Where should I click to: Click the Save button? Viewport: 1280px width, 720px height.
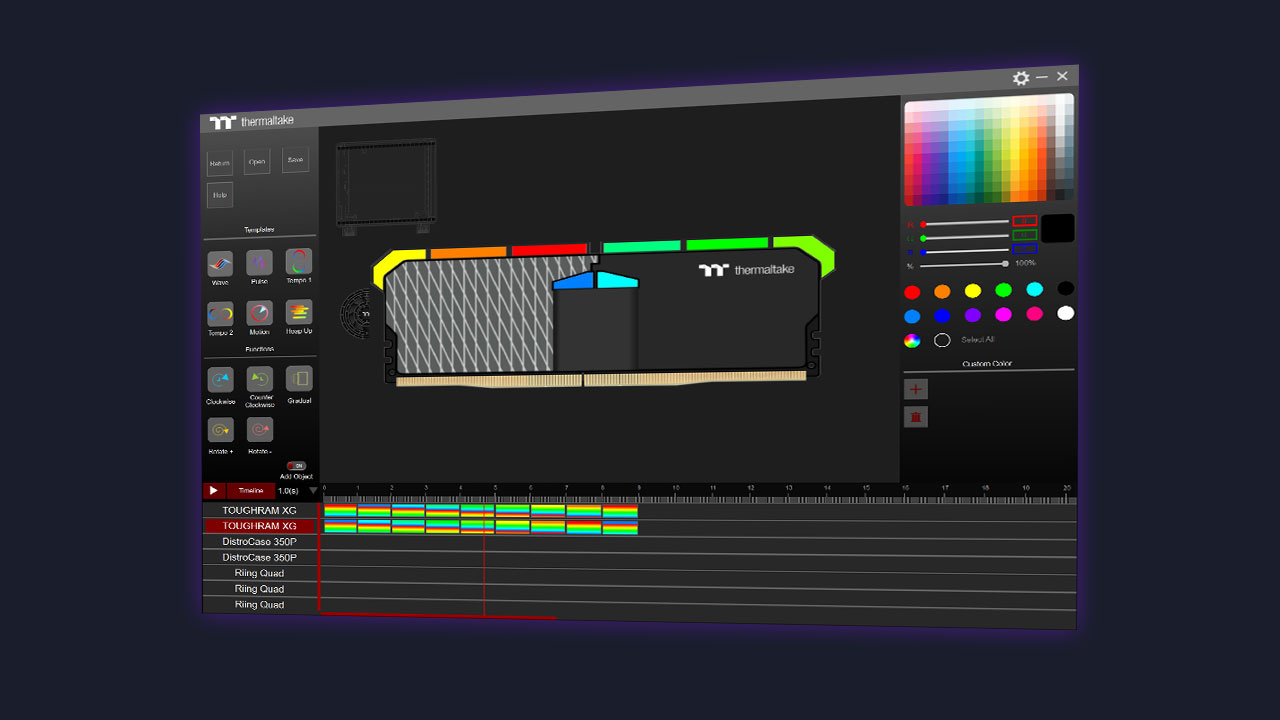point(295,160)
